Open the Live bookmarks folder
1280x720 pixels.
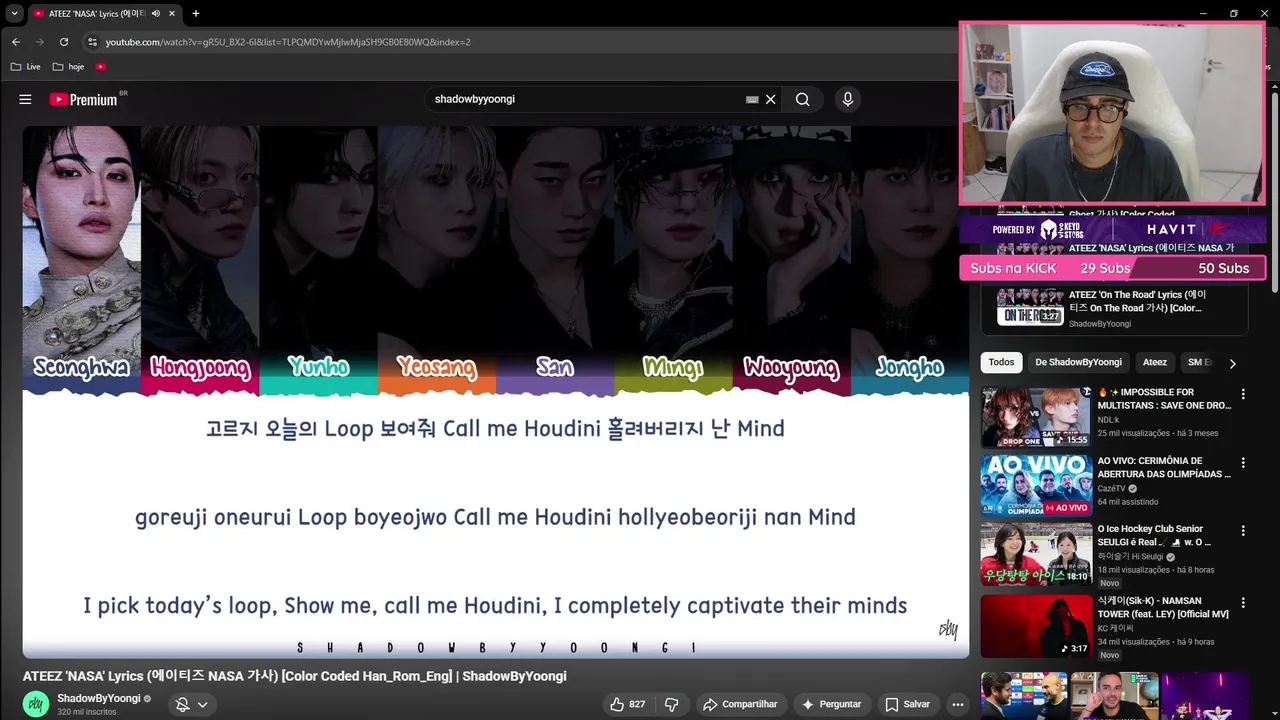26,67
